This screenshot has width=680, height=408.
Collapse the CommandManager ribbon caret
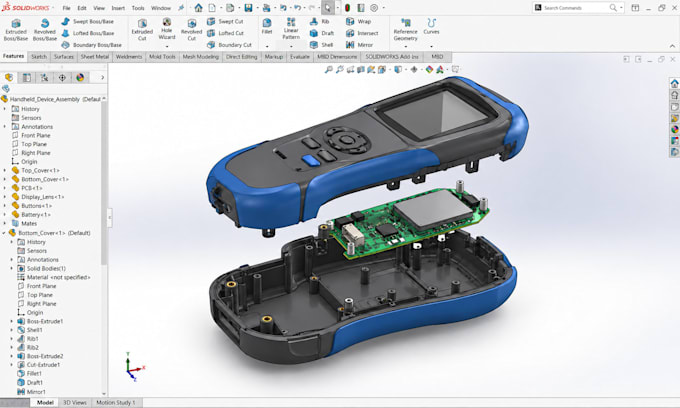coord(672,46)
